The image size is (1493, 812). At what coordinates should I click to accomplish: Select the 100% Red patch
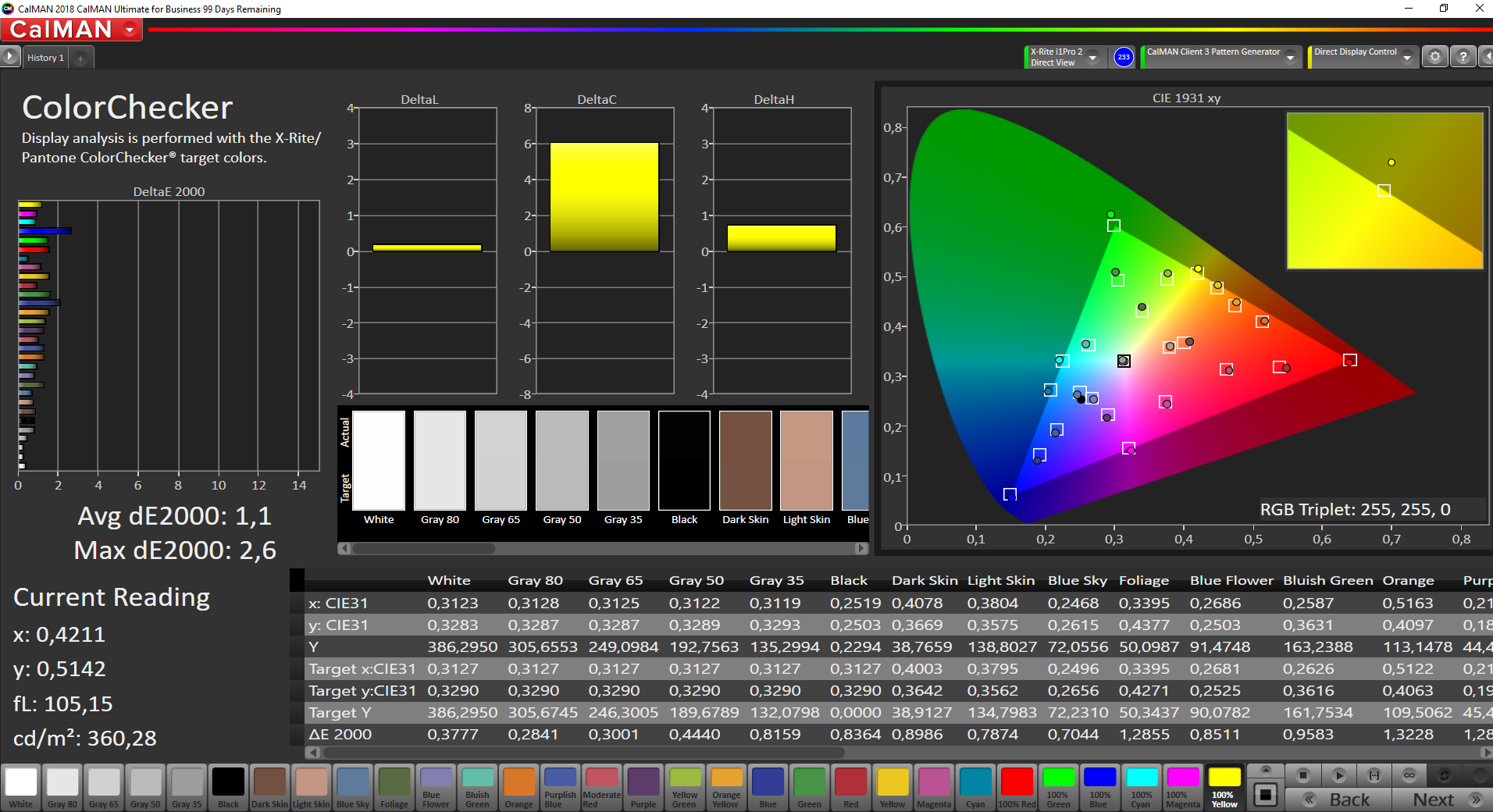(x=1017, y=788)
